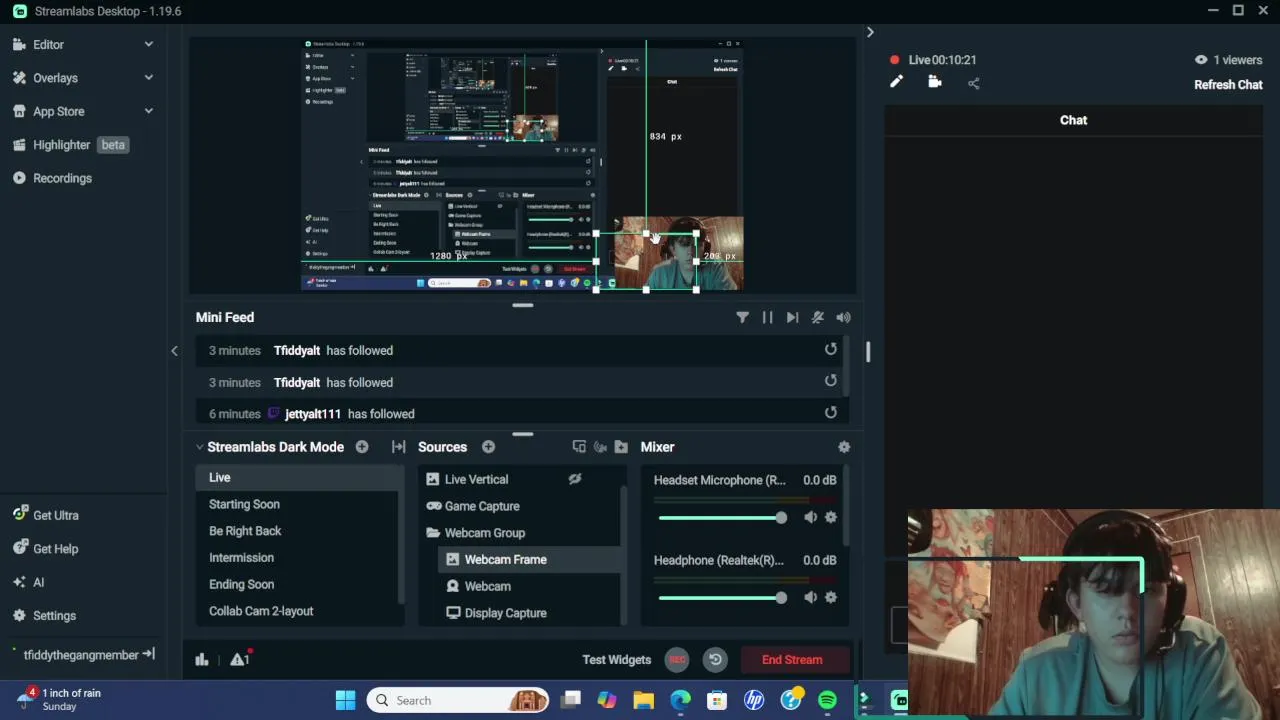Open the Streamlabs Dark Mode collection dropdown
The image size is (1280, 720).
269,447
